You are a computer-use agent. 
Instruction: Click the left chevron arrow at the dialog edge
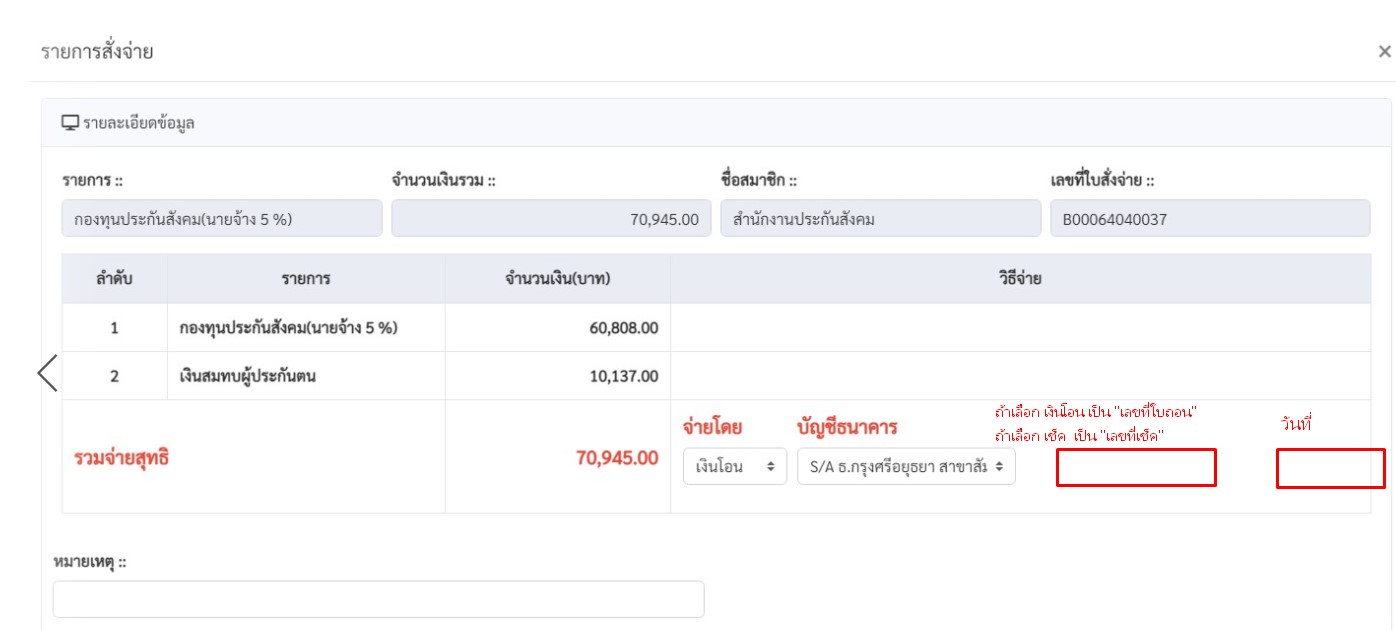[47, 372]
